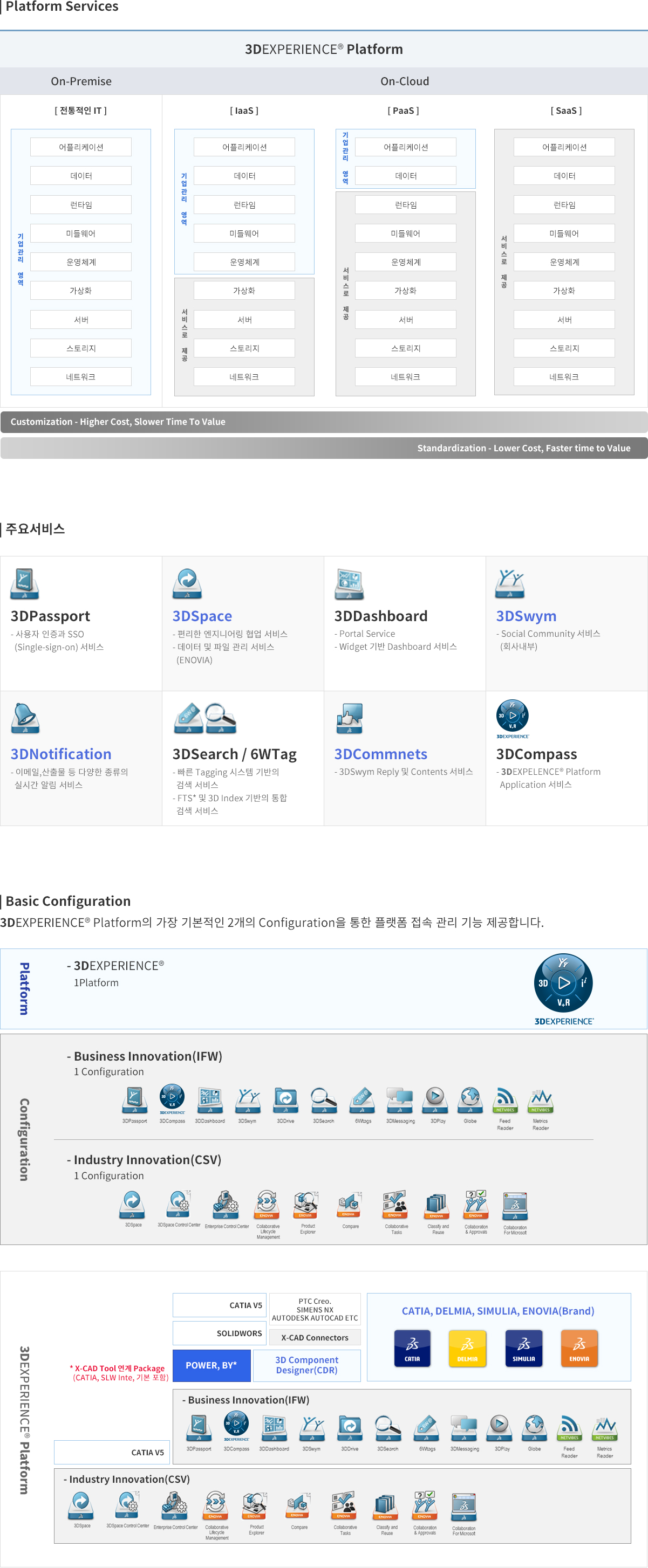The height and width of the screenshot is (1568, 648).
Task: Select Feed Reader icon in Configuration Business Innovation row
Action: [x=505, y=1100]
